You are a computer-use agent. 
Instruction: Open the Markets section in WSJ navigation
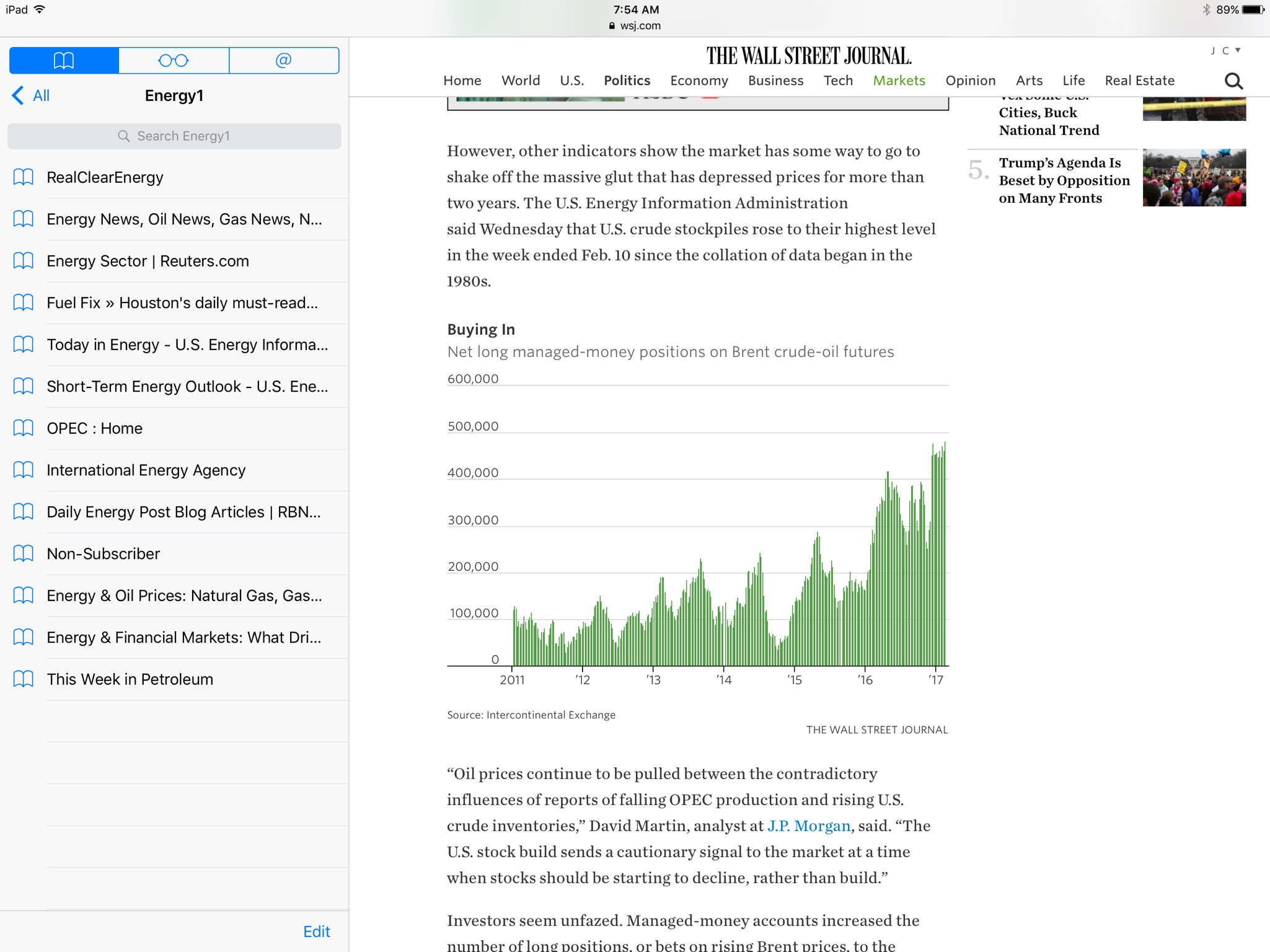899,81
